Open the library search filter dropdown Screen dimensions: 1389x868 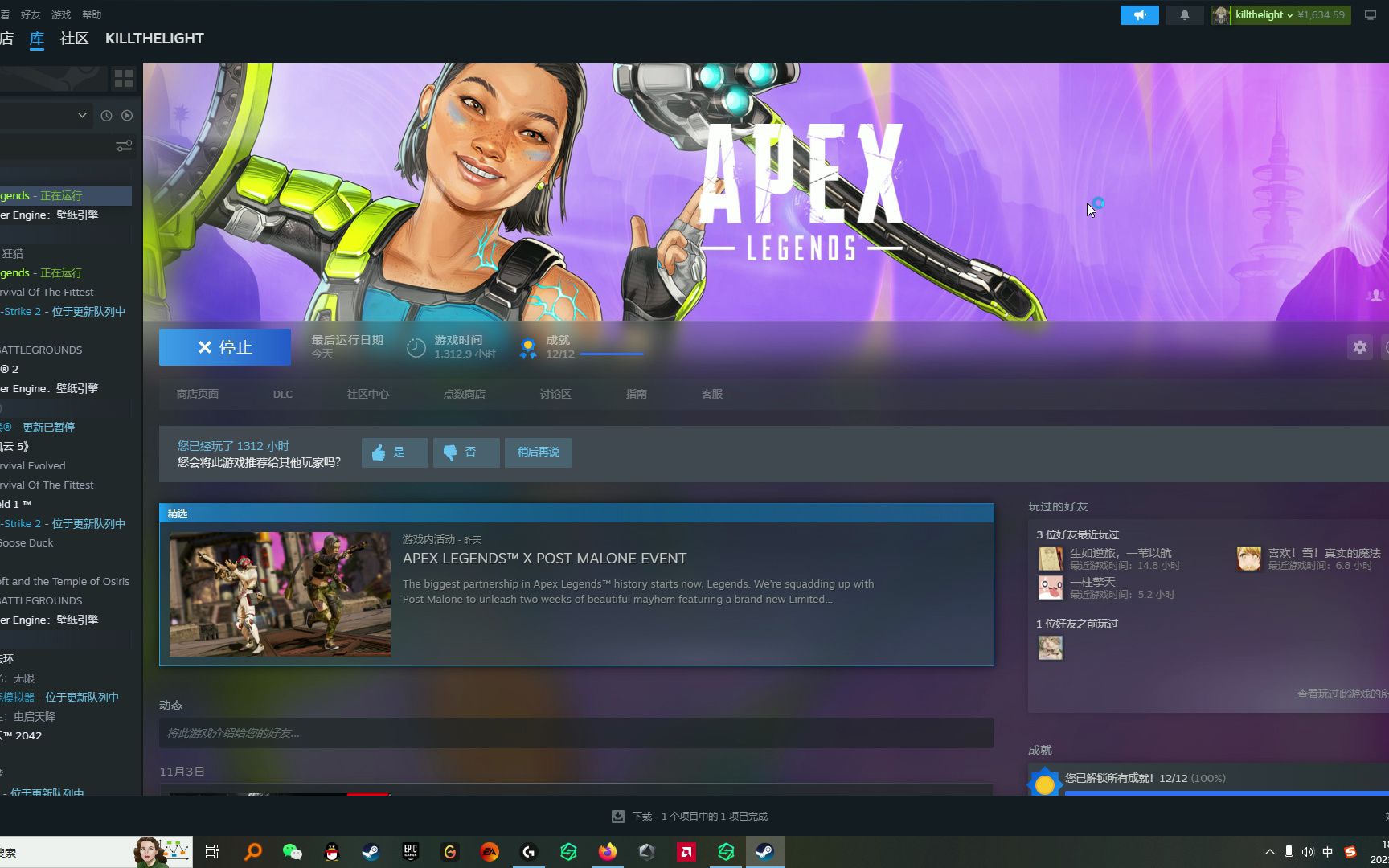[81, 115]
